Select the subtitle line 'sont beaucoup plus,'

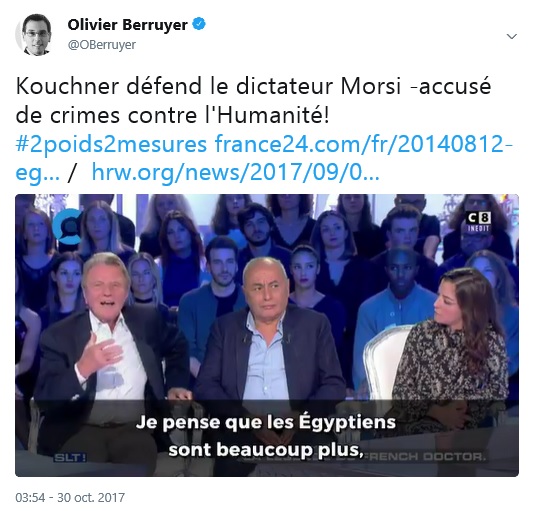[x=264, y=450]
